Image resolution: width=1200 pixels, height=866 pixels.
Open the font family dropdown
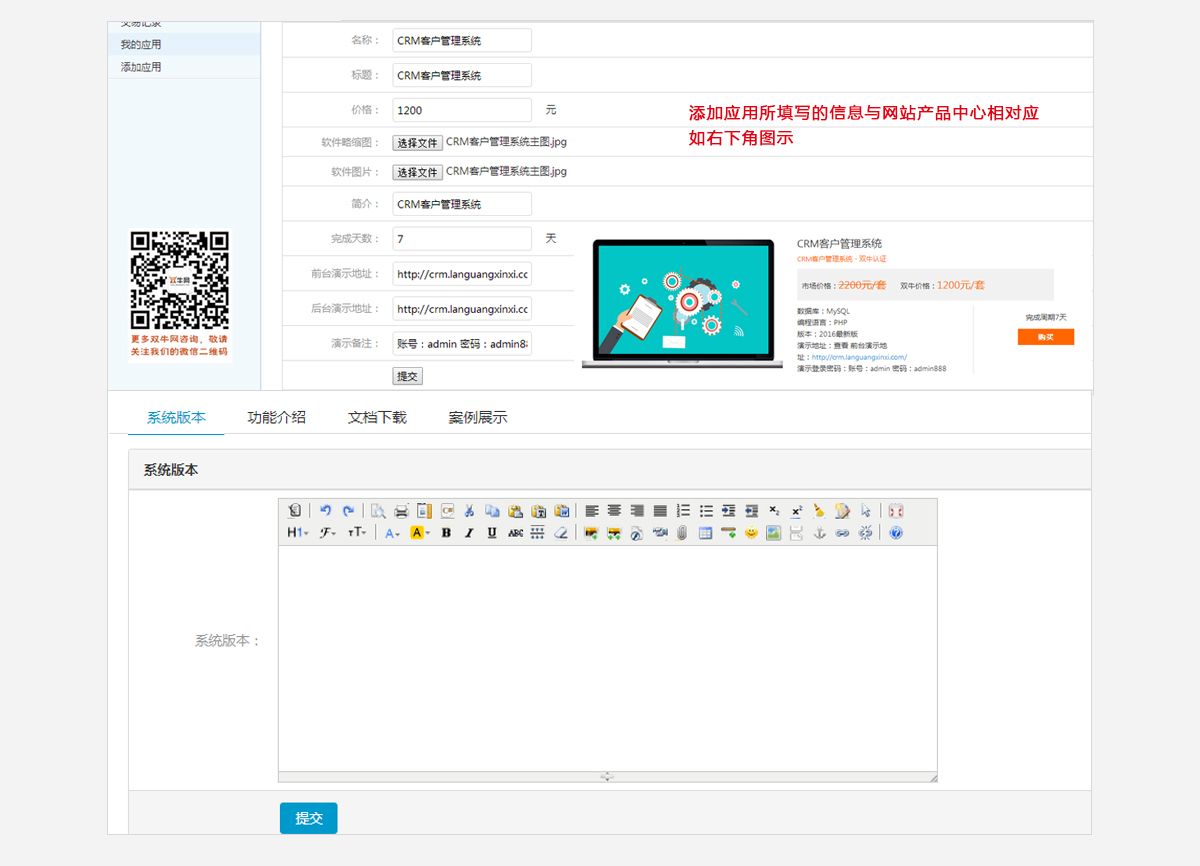point(328,533)
